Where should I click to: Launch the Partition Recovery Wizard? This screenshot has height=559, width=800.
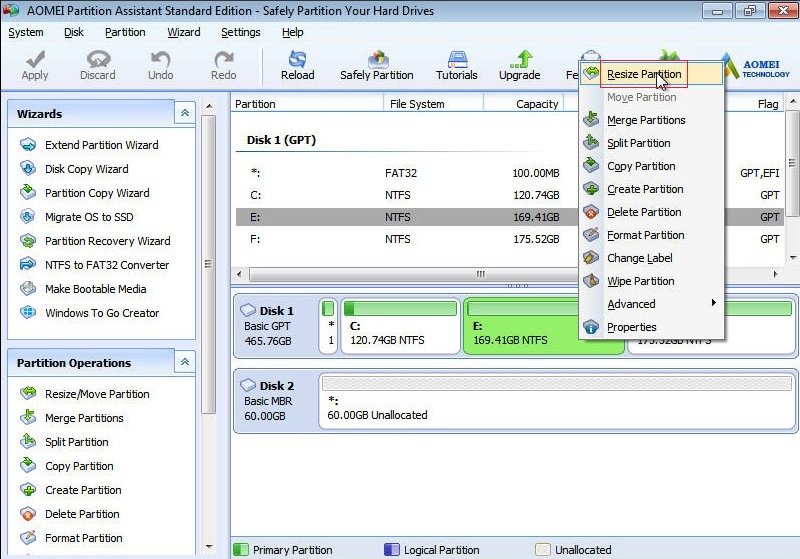coord(95,241)
